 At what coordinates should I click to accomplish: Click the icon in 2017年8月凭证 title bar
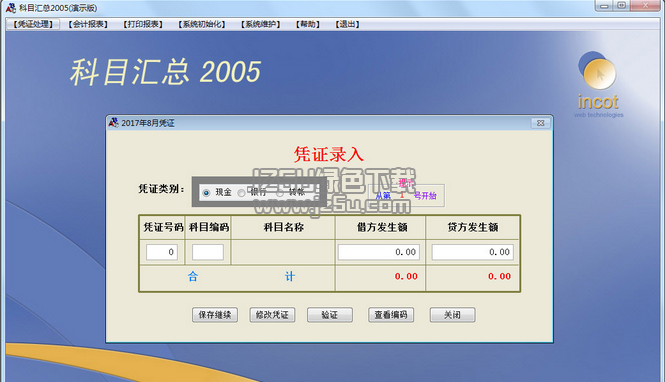coord(113,123)
